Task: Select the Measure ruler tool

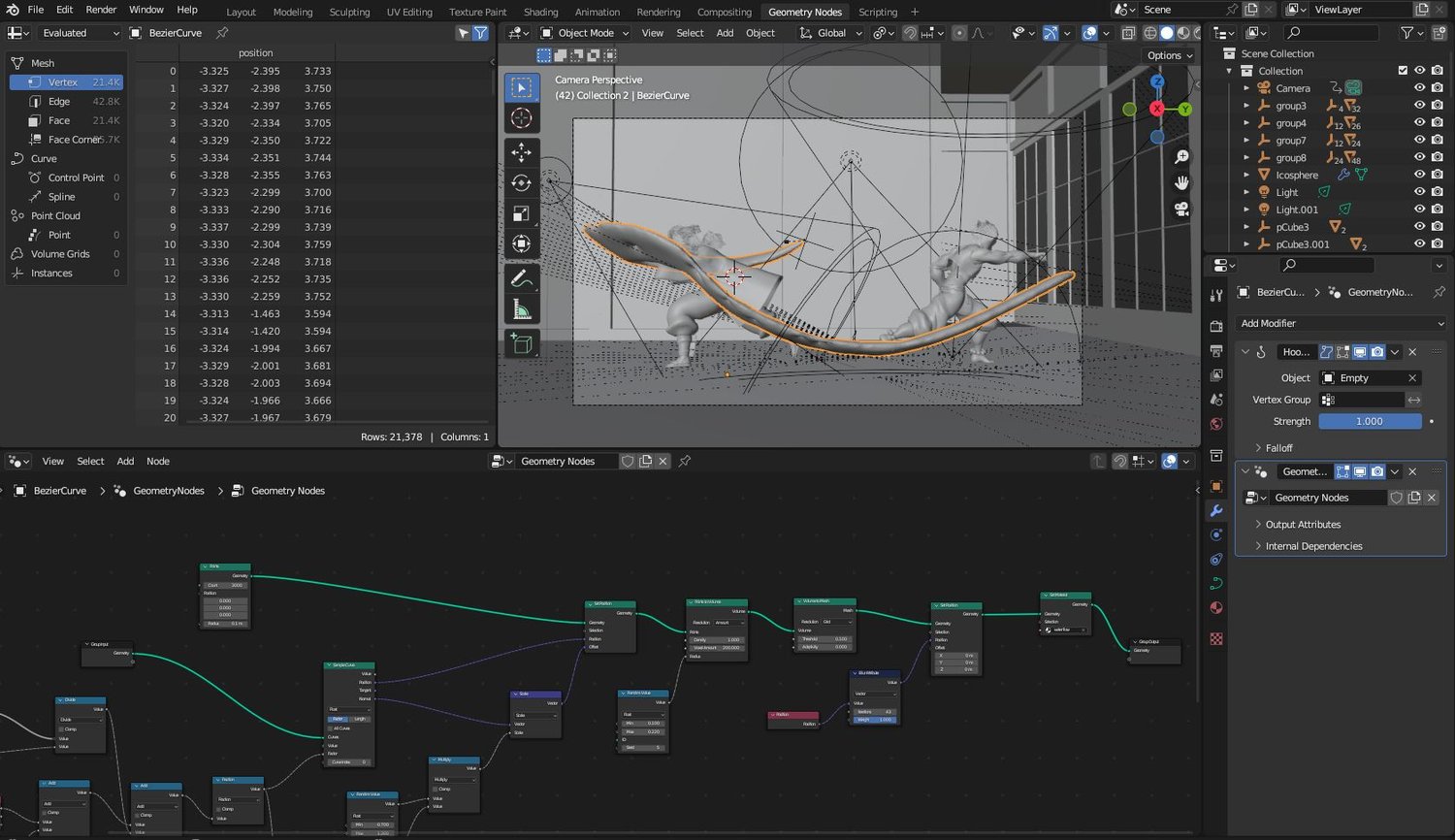Action: (522, 309)
